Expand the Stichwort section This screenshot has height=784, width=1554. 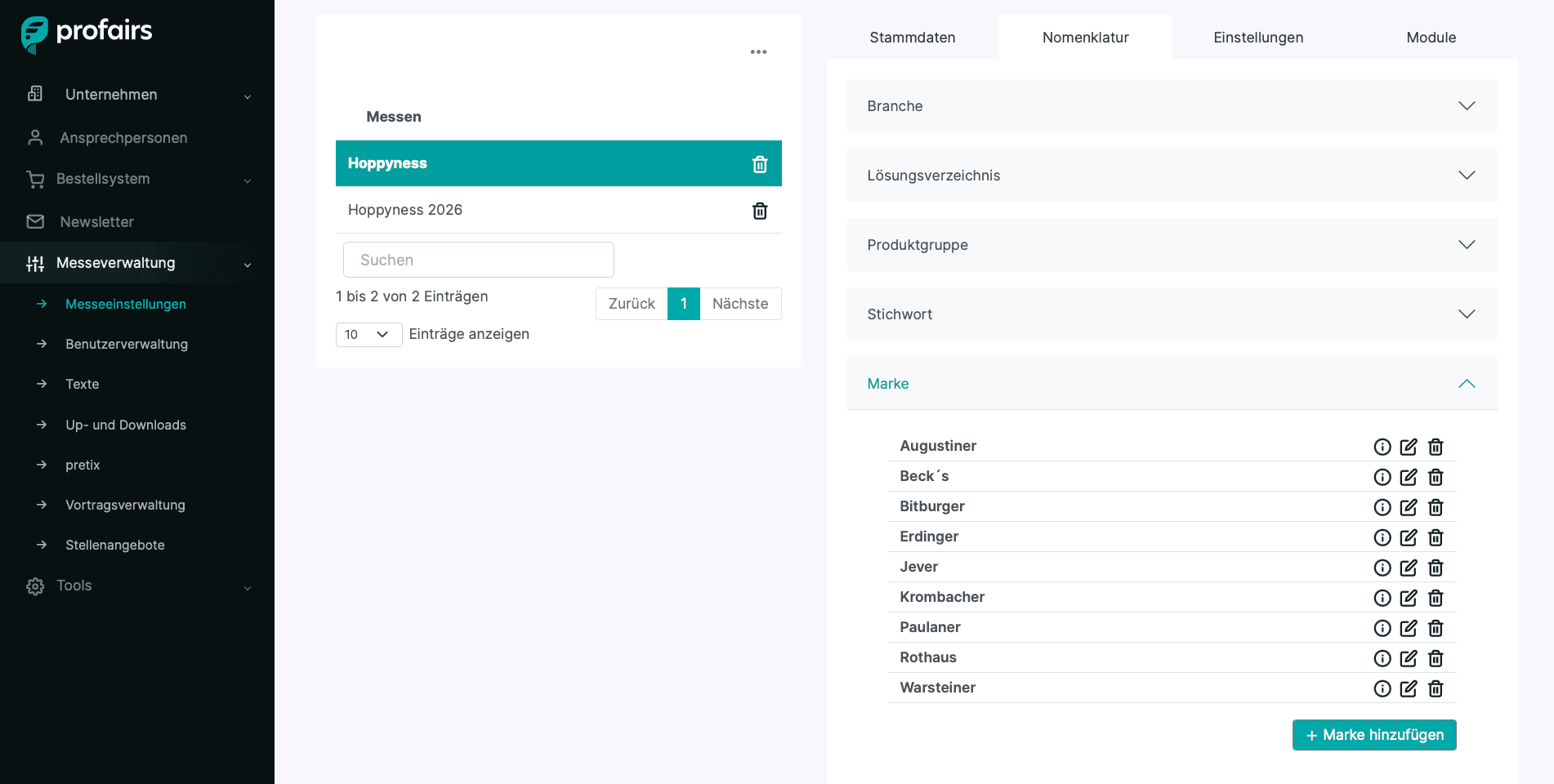click(x=1172, y=314)
